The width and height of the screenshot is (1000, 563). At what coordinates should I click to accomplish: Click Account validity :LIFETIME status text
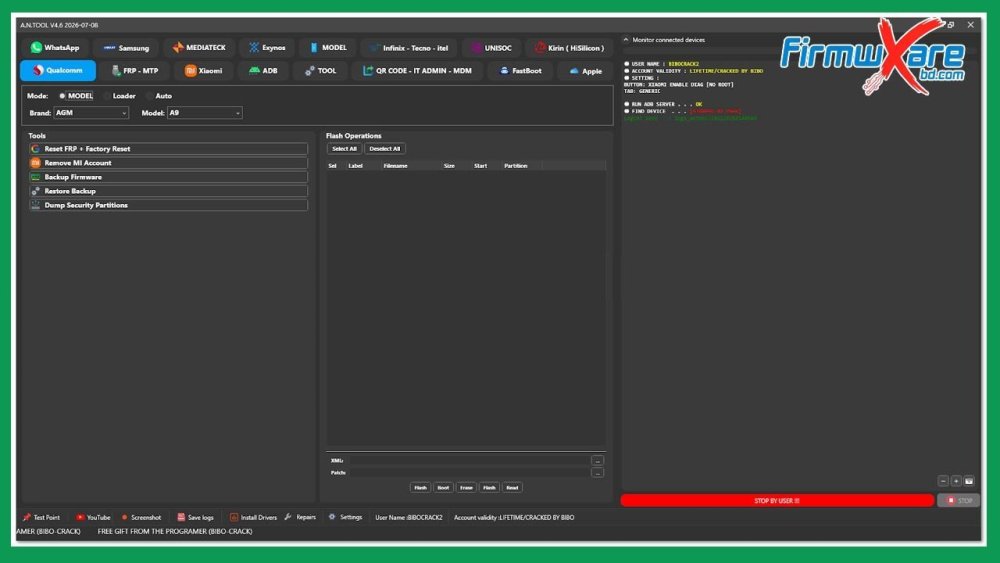(514, 517)
